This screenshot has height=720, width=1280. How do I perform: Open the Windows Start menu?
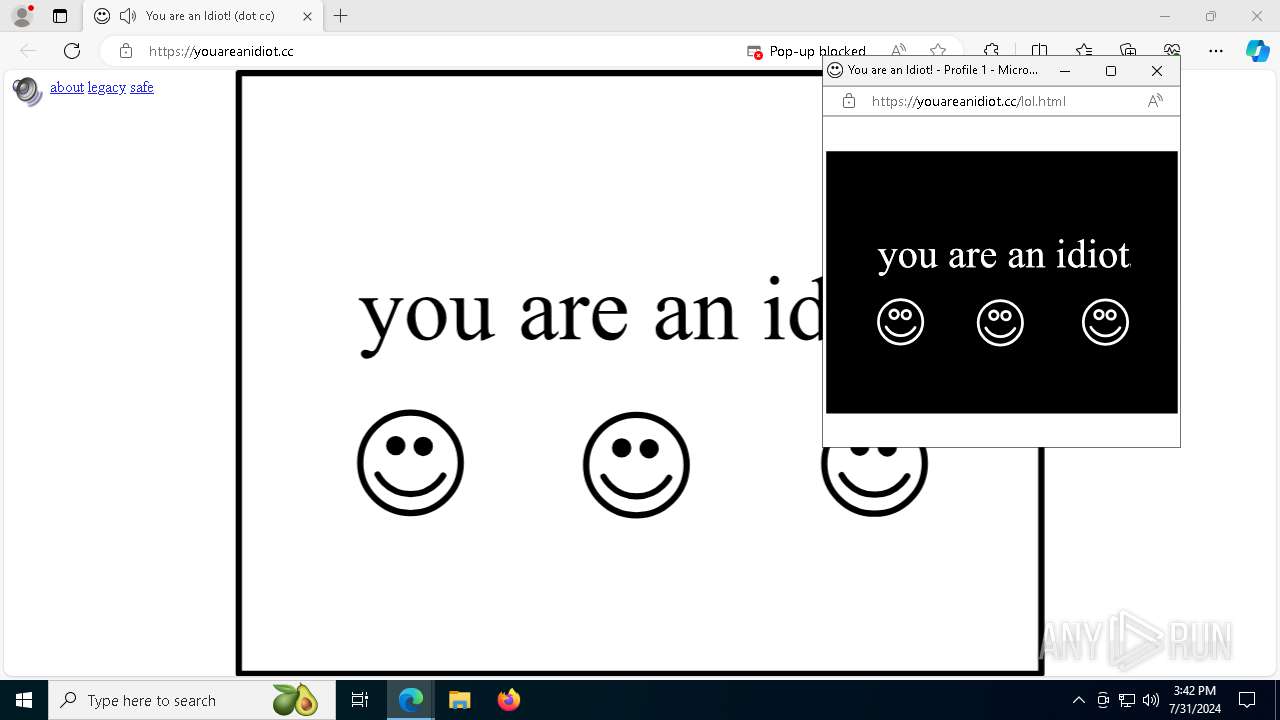tap(24, 700)
